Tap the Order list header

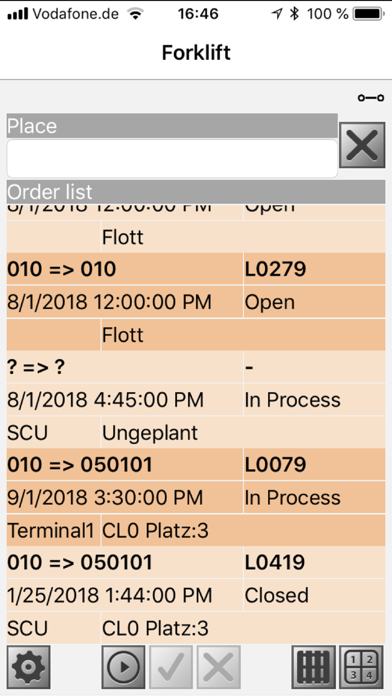point(196,192)
